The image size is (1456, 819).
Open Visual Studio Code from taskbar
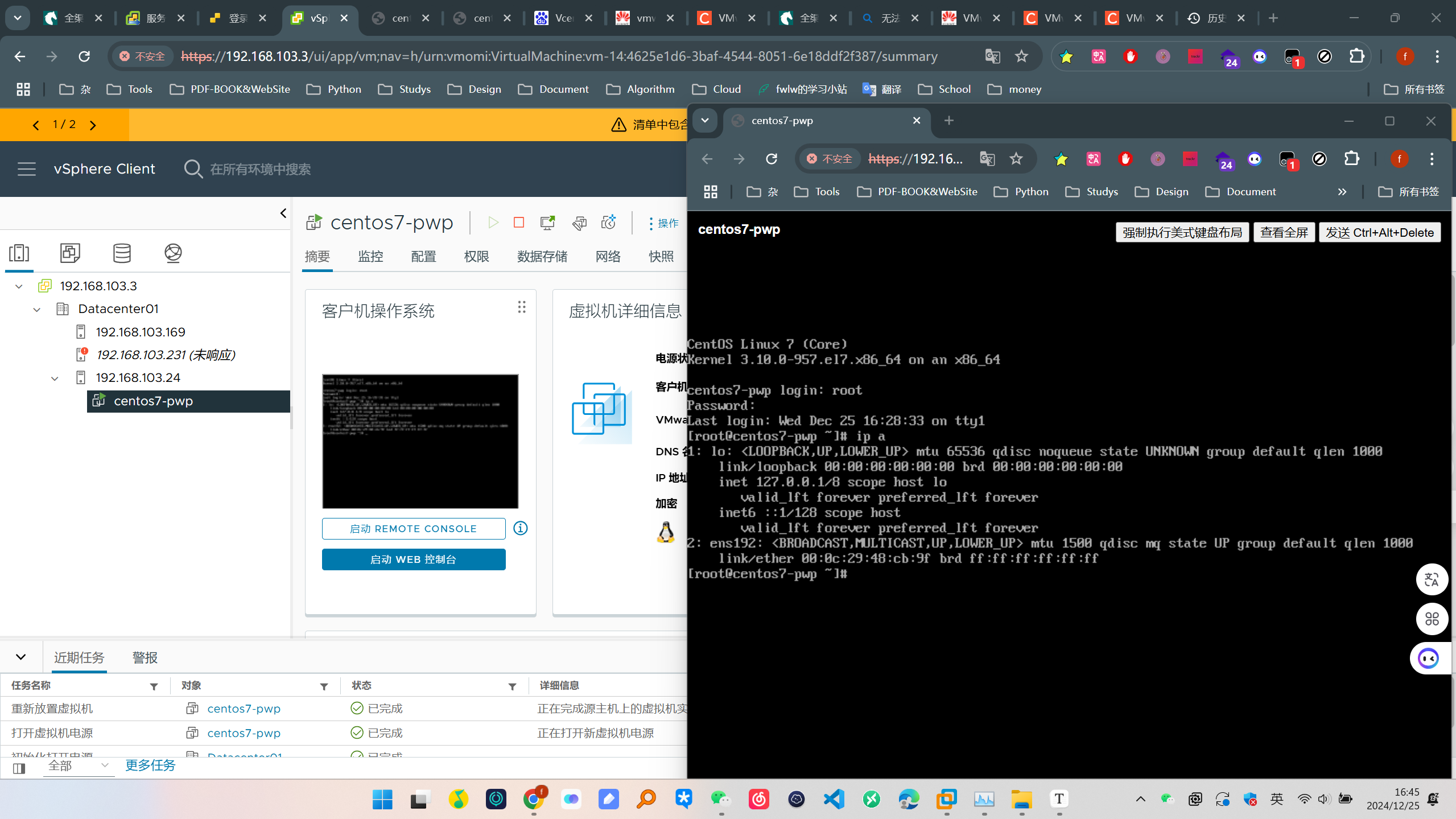click(834, 800)
